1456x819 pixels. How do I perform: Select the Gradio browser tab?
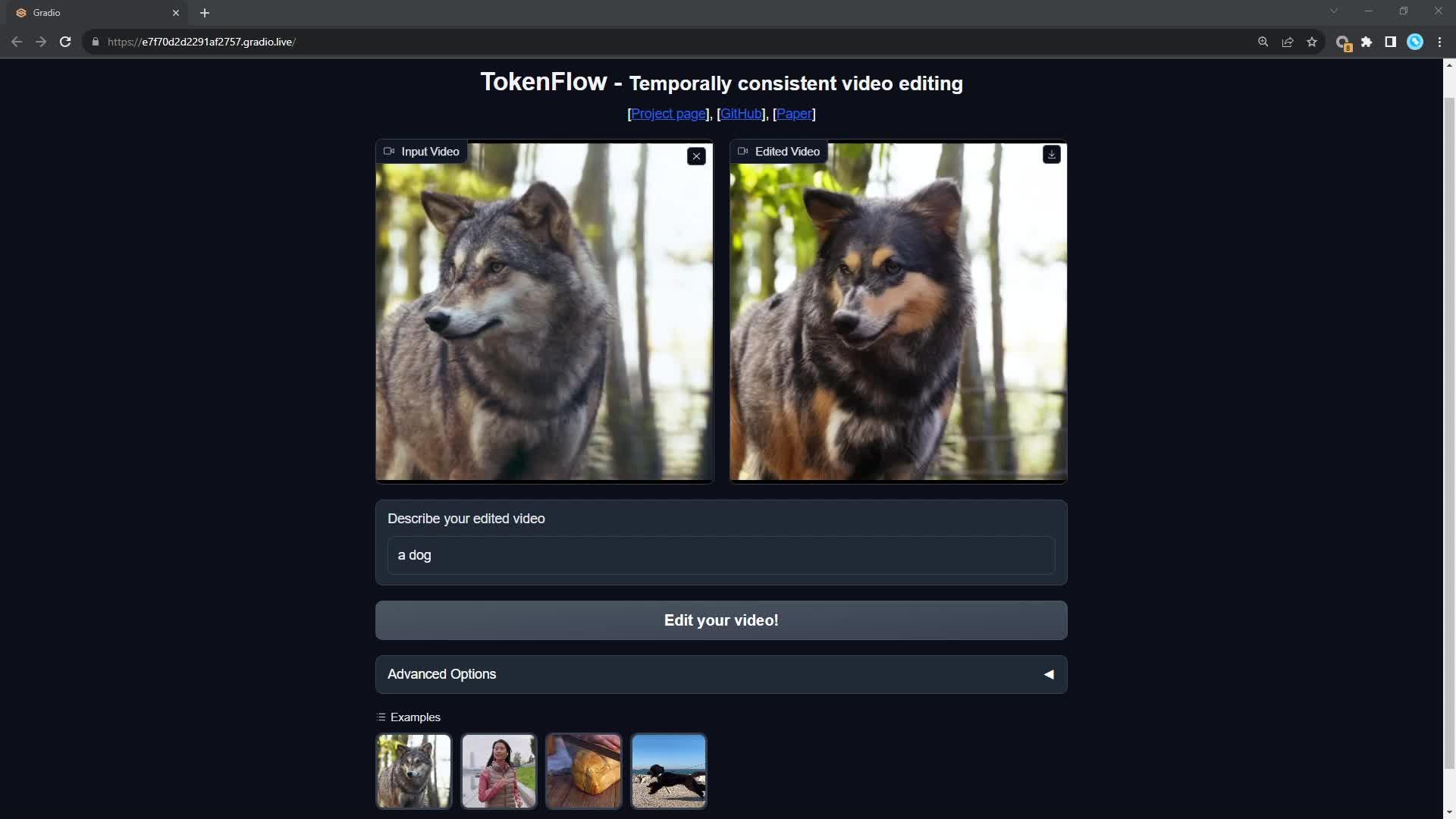[99, 13]
